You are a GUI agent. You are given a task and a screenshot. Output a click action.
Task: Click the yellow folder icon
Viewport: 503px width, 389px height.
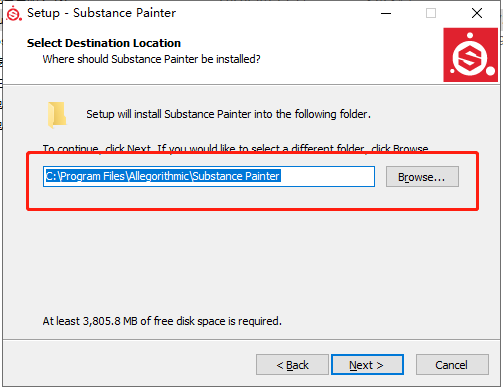57,115
